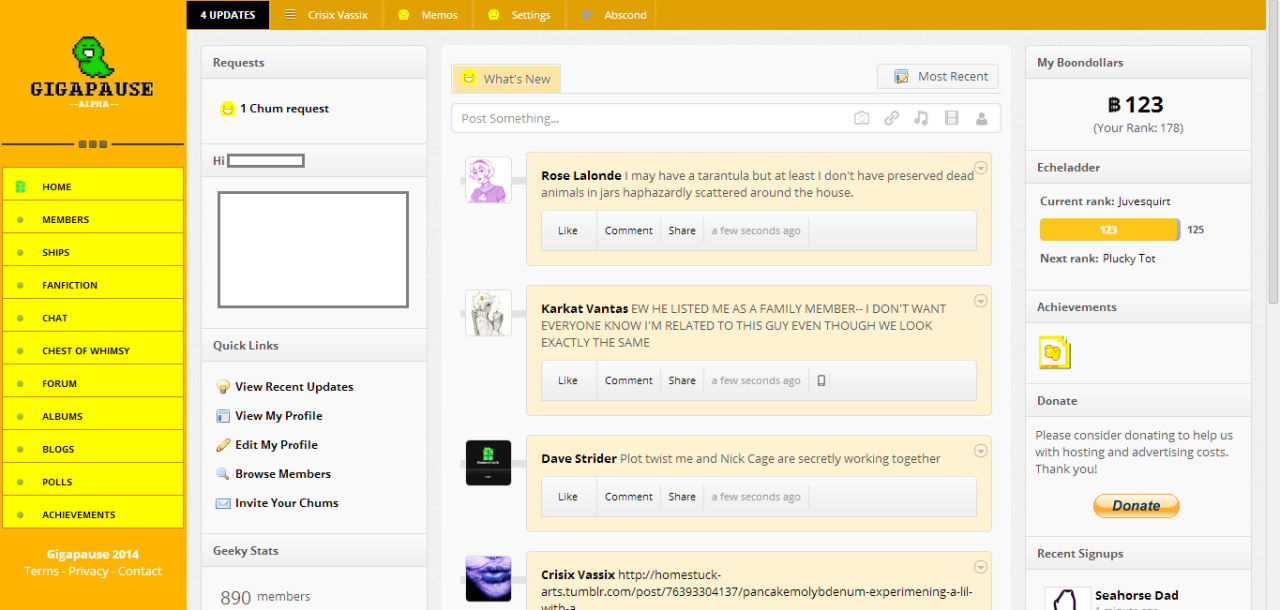Attach a video using the film icon
The image size is (1280, 610).
[x=951, y=118]
